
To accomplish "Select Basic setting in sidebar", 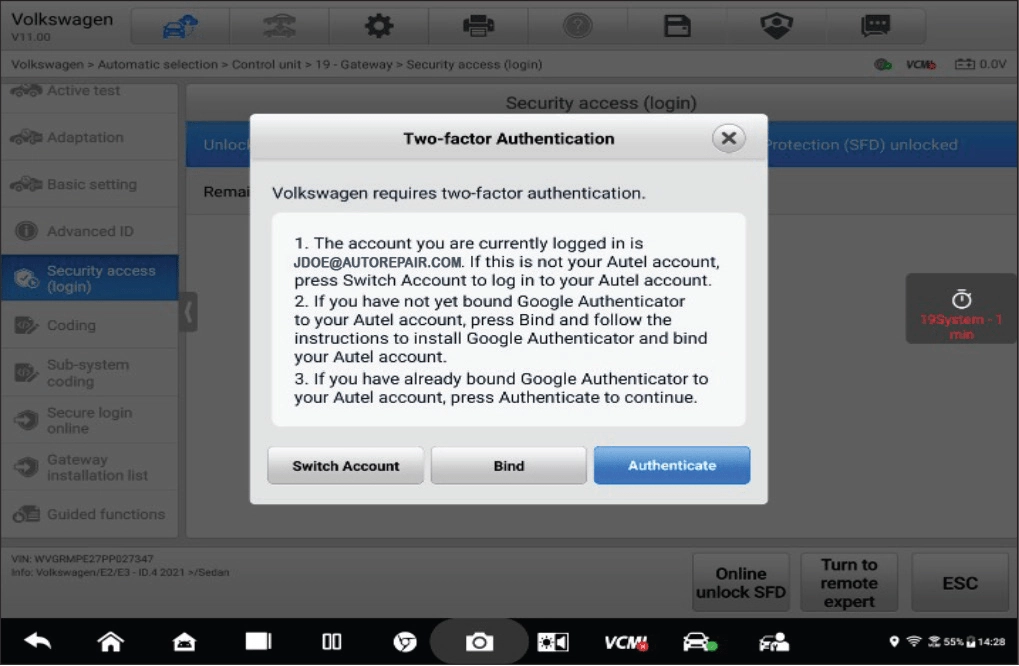I will point(89,184).
